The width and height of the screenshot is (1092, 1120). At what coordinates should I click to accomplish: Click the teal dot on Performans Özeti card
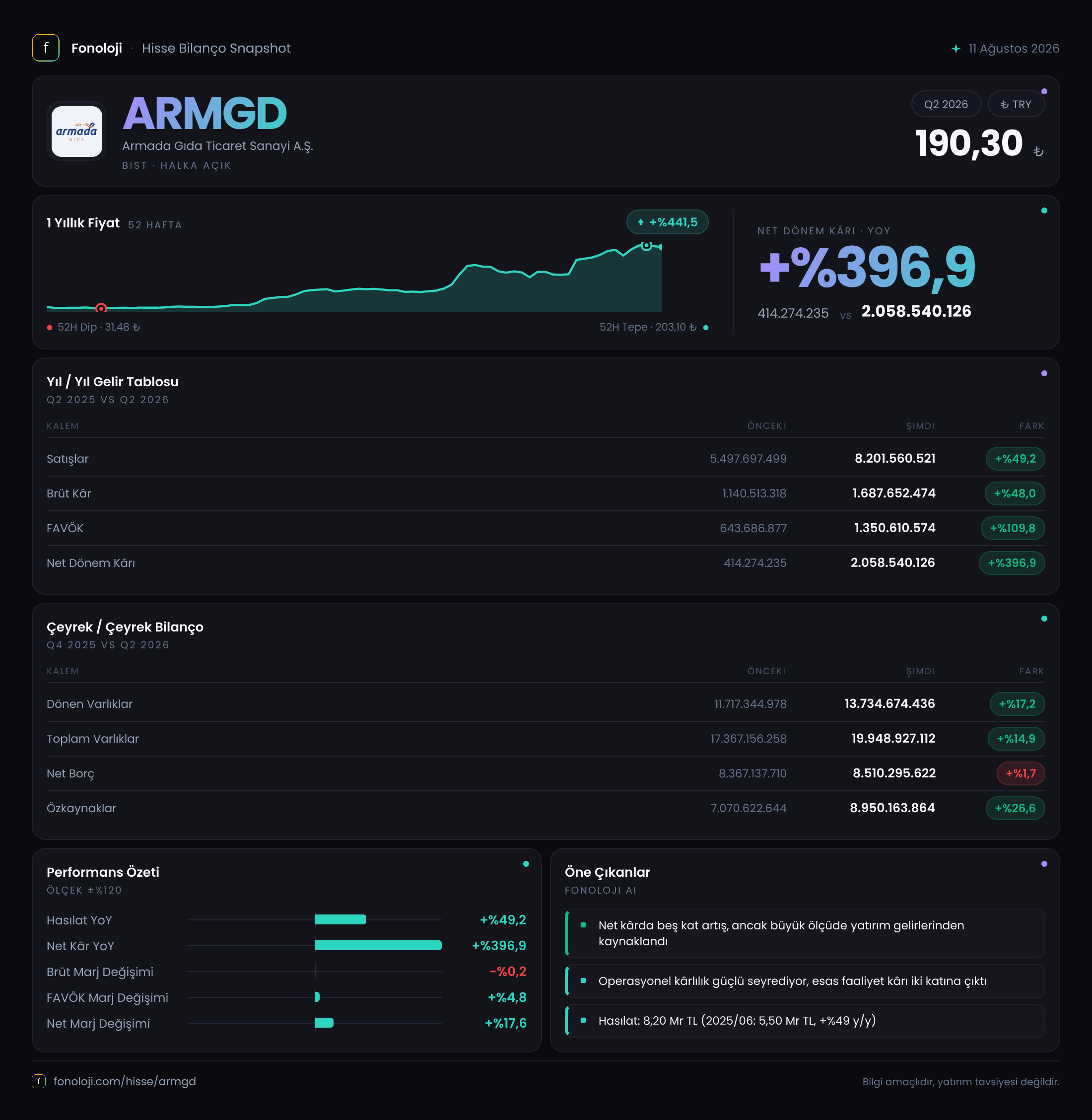[526, 864]
